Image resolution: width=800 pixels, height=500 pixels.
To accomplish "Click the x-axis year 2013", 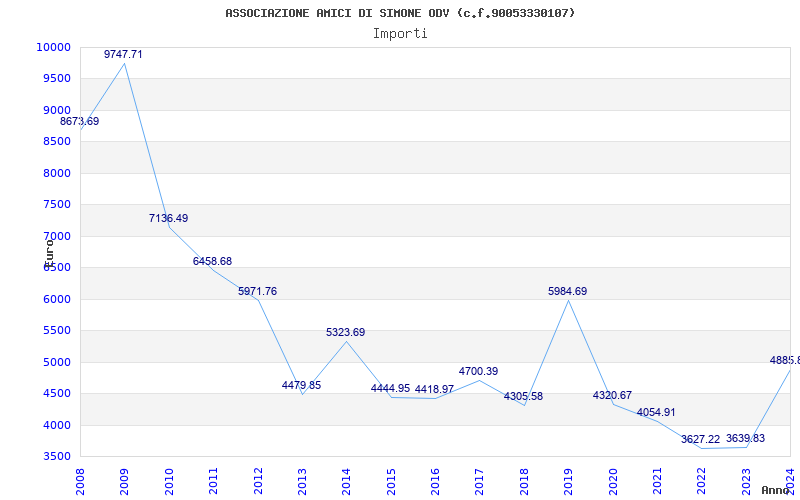I will click(302, 481).
